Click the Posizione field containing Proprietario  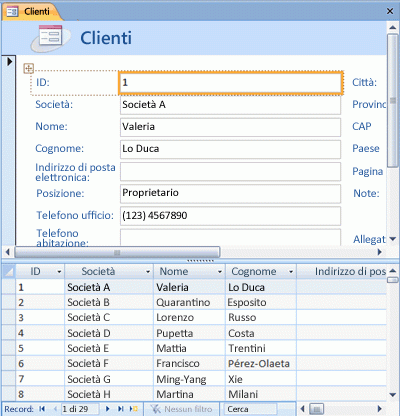(x=230, y=193)
